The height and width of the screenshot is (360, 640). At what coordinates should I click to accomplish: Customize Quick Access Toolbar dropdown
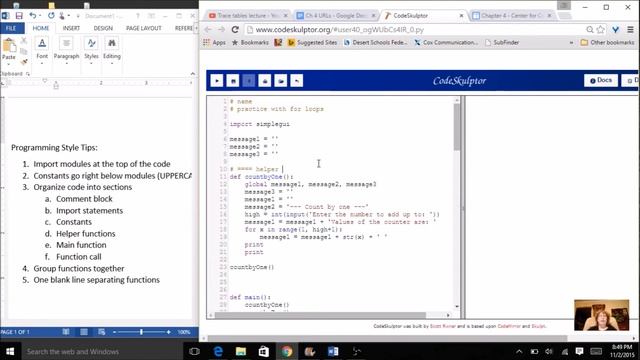point(78,16)
